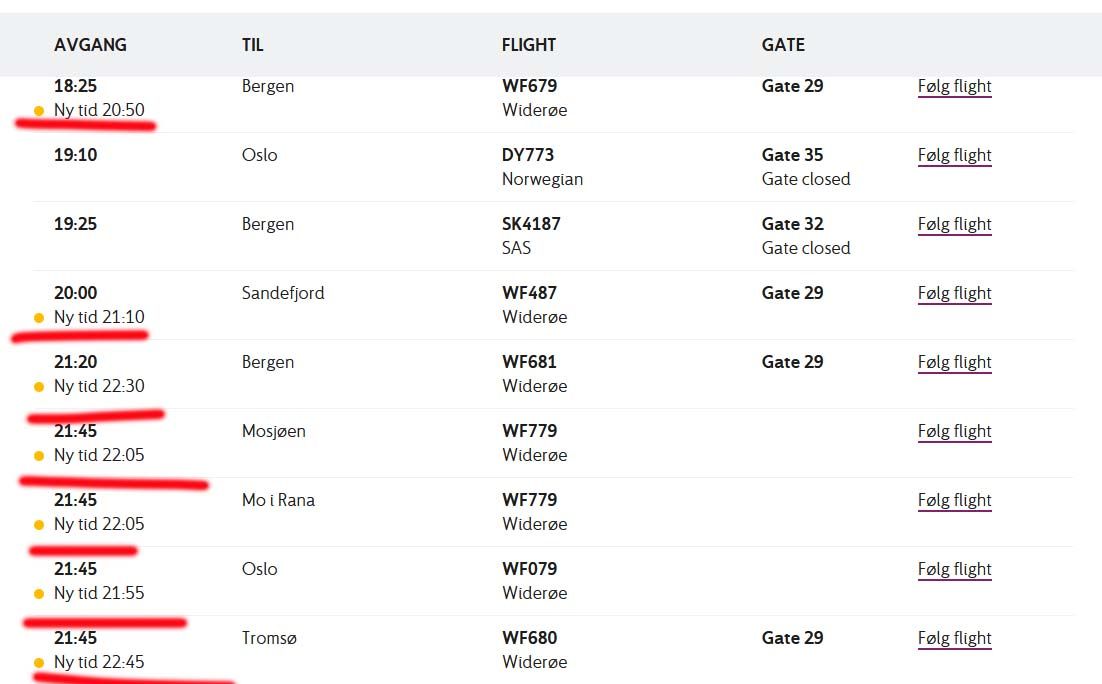
Task: Click the yellow delay dot on the Sandefjord row
Action: pyautogui.click(x=39, y=318)
